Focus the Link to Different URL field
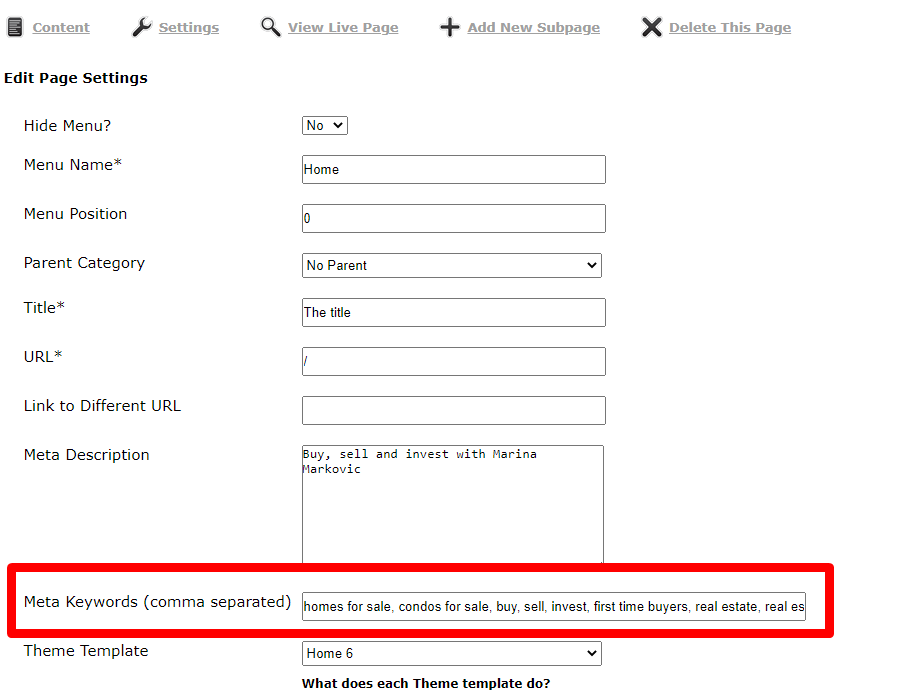 click(x=454, y=410)
